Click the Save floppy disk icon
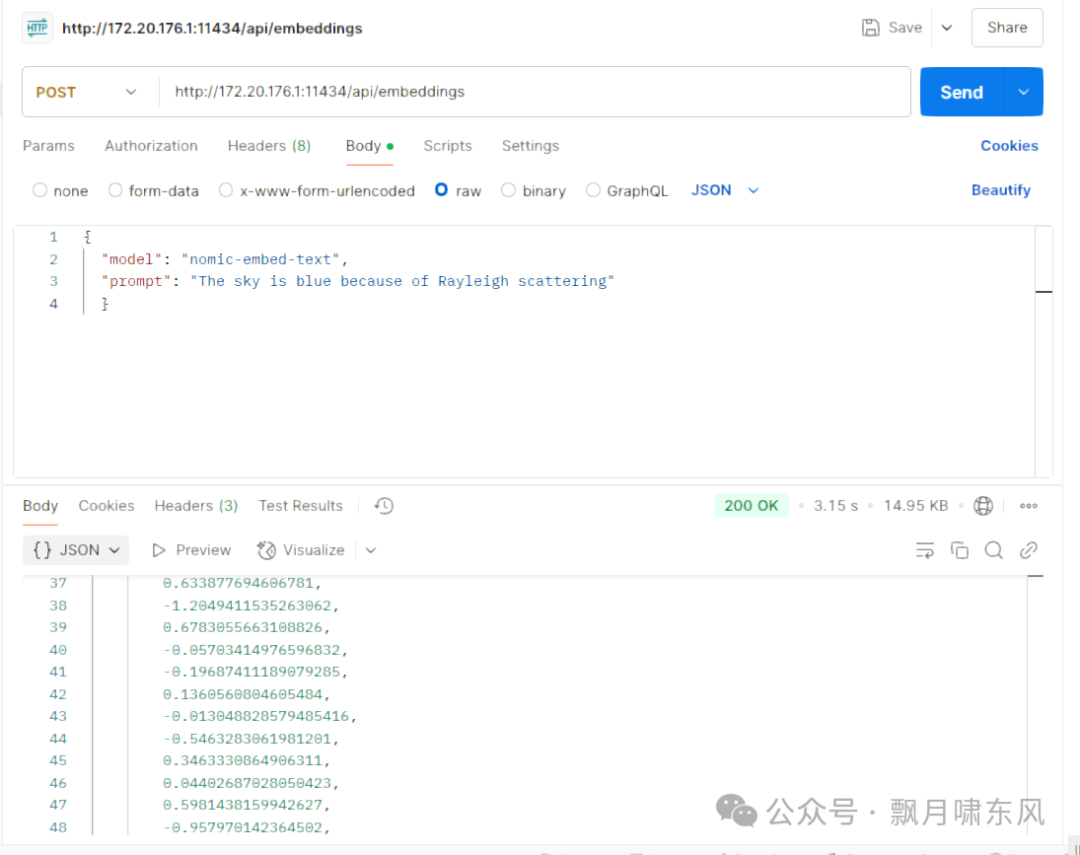This screenshot has width=1080, height=855. point(871,28)
